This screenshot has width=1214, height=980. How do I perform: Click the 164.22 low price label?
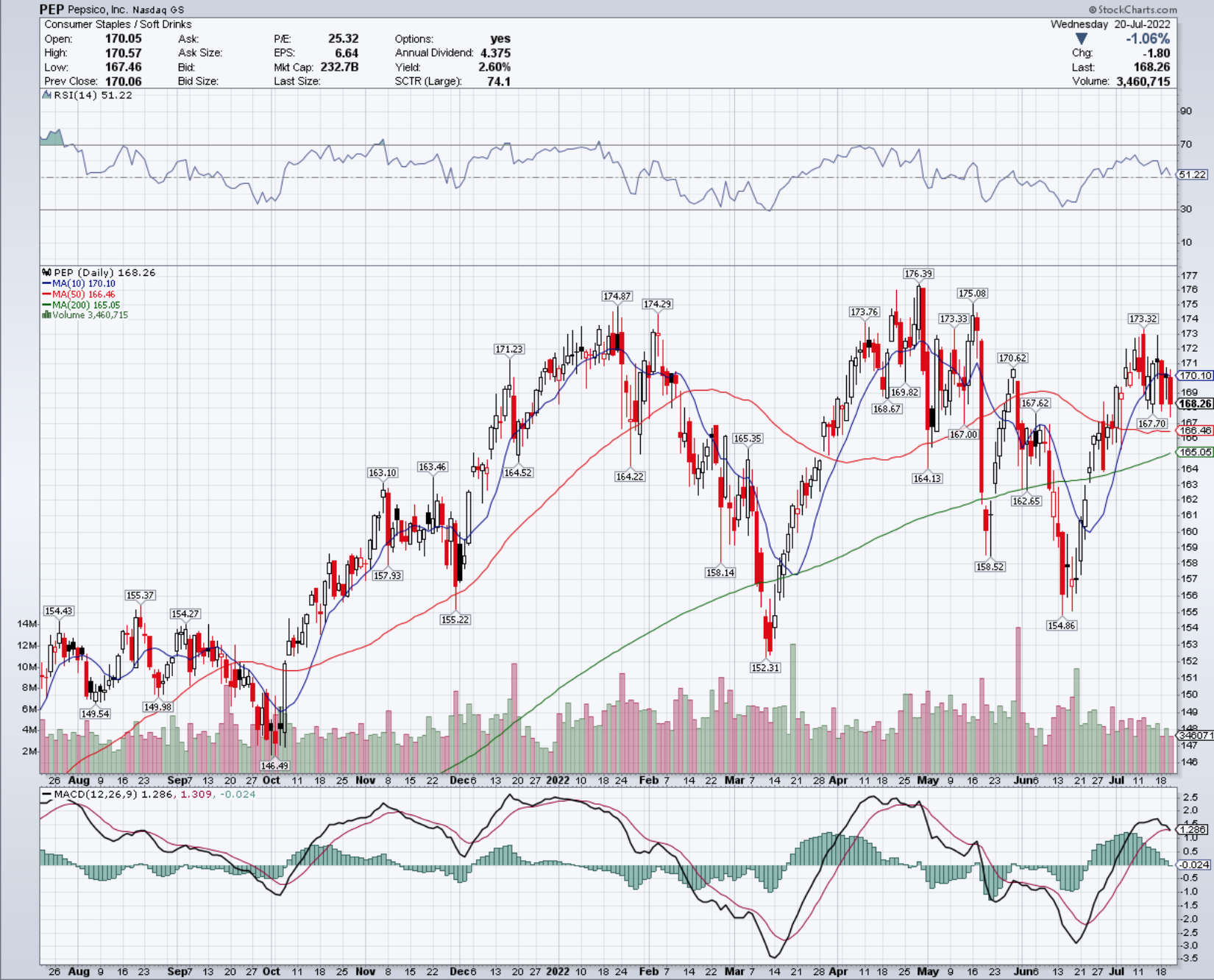(630, 477)
